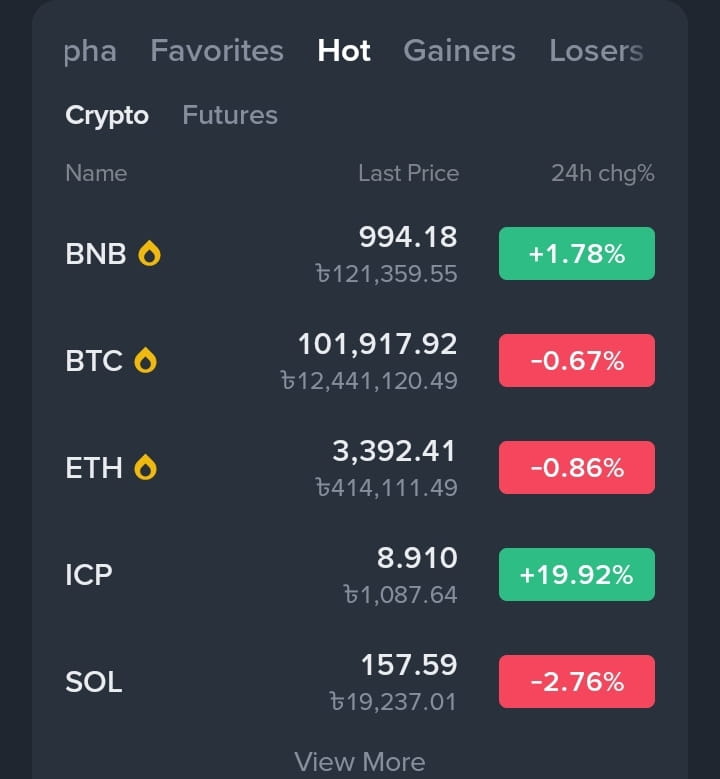Select the Crypto sub-tab

click(107, 116)
